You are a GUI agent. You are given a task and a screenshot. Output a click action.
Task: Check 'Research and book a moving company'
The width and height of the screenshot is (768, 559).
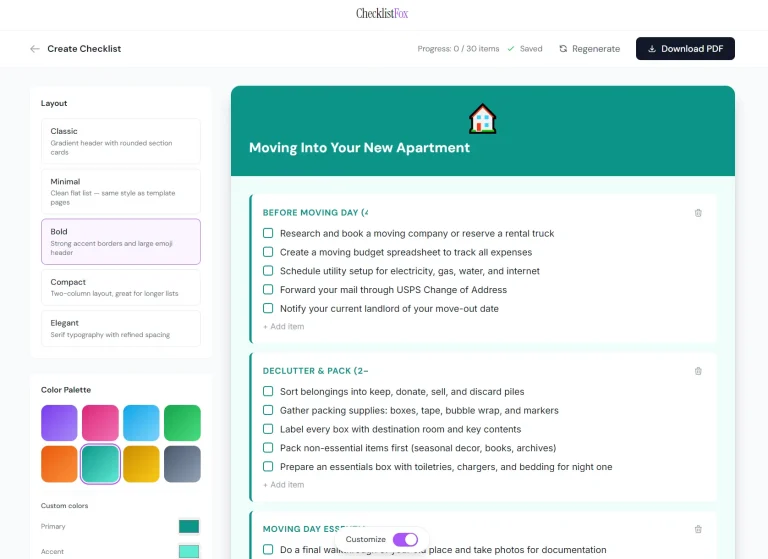[268, 233]
